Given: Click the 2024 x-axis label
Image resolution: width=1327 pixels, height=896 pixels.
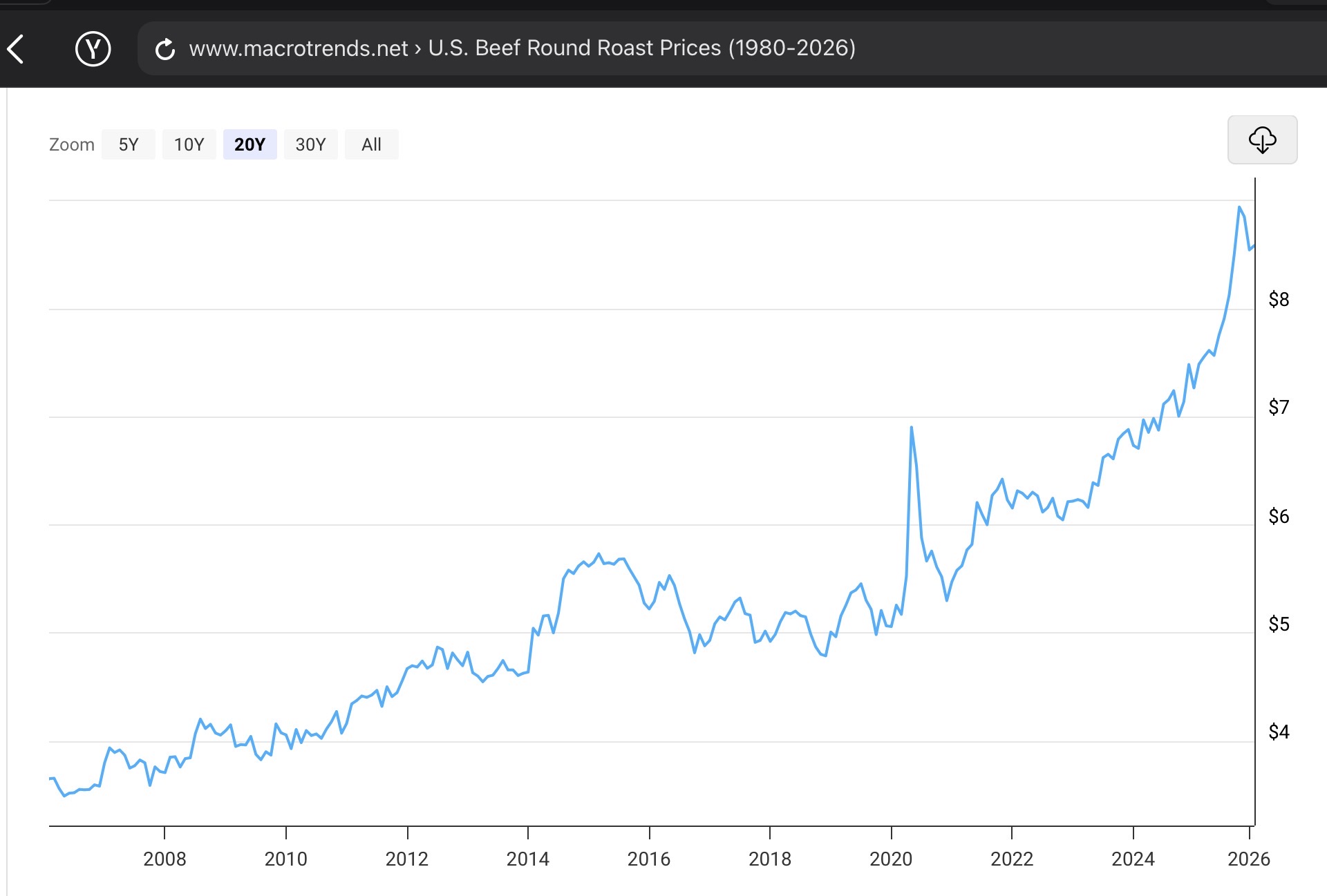Looking at the screenshot, I should tap(1133, 859).
